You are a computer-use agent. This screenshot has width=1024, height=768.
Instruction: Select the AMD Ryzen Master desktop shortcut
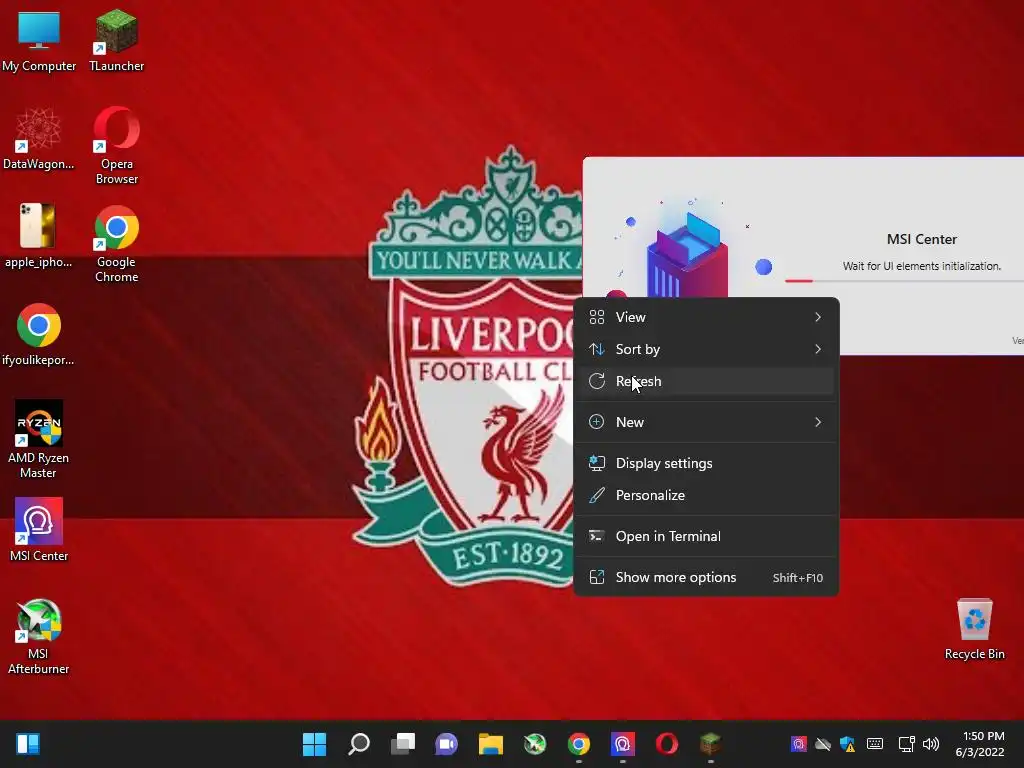point(39,439)
